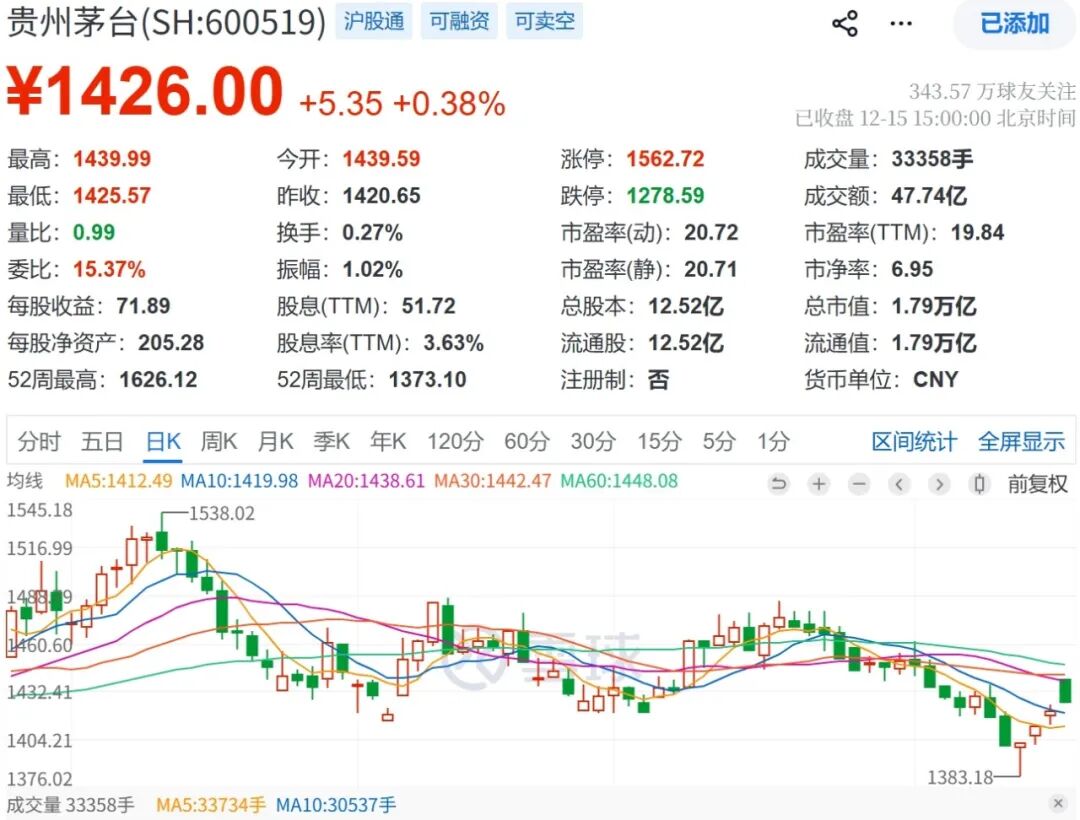Click the stock title 贵州茅台(SH:600519)
The image size is (1080, 820).
(166, 21)
